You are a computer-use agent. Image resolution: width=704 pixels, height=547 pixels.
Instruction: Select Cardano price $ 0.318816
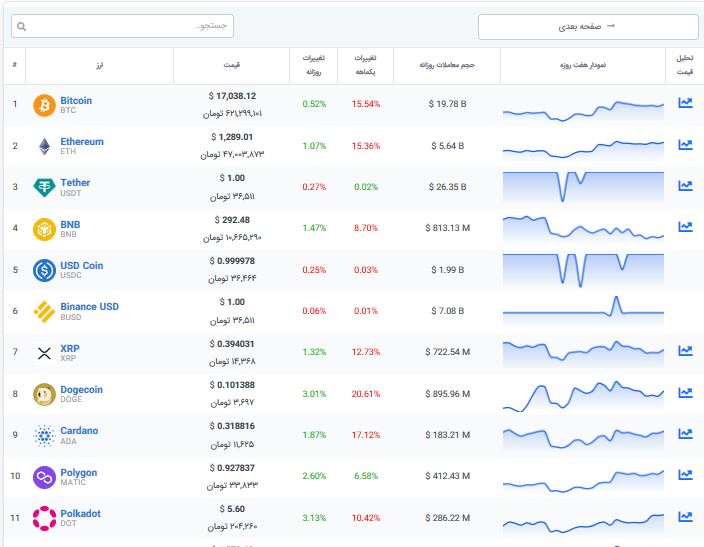pos(232,426)
